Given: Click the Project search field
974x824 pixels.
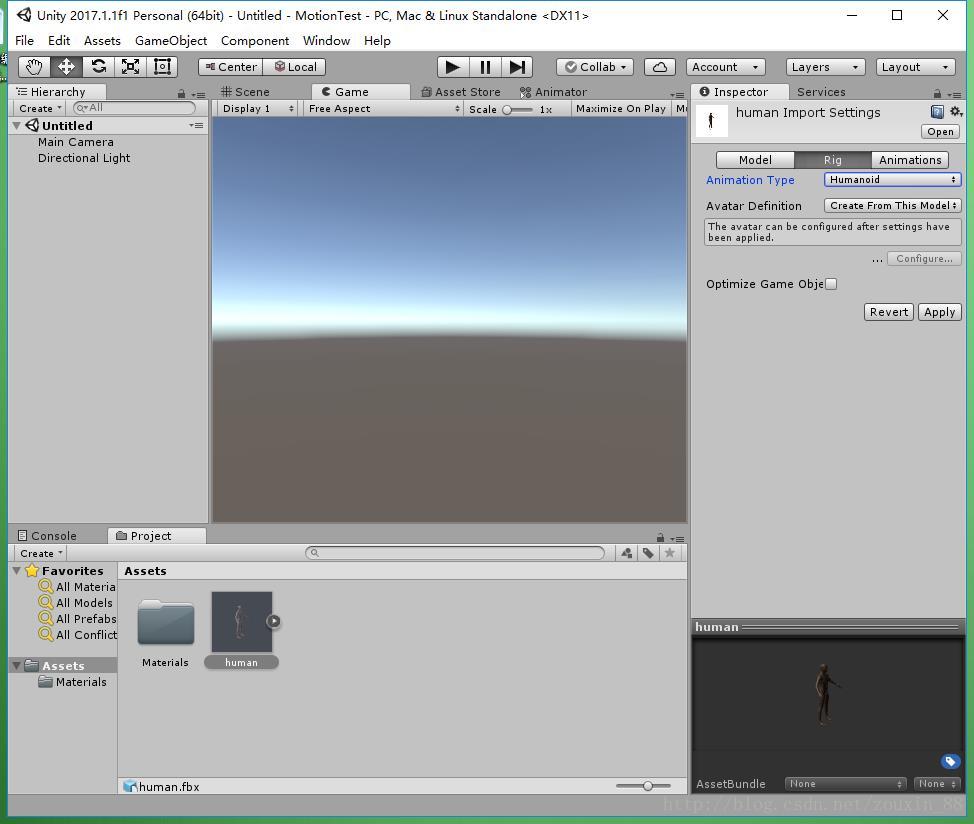Looking at the screenshot, I should [455, 553].
